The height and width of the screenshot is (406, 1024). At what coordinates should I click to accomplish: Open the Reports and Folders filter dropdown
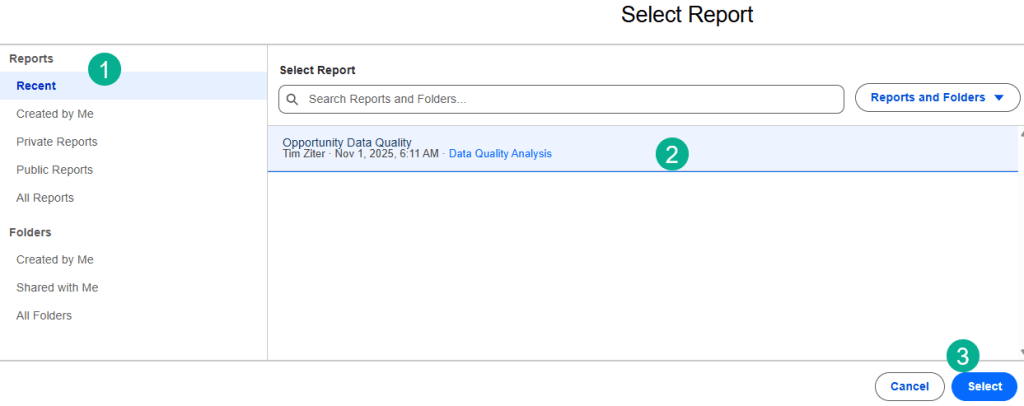pyautogui.click(x=937, y=98)
